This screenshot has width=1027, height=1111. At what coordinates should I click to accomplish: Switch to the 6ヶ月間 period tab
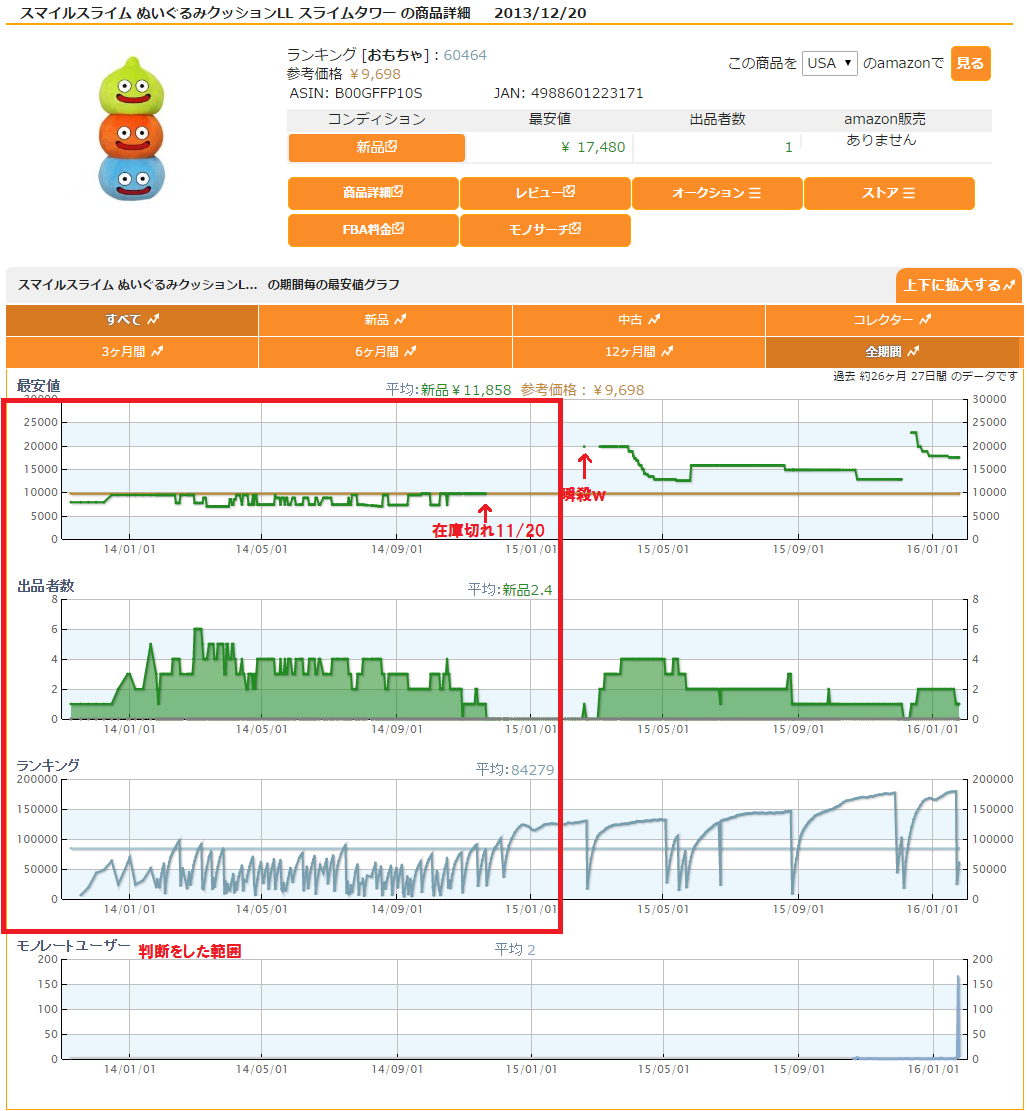click(385, 351)
